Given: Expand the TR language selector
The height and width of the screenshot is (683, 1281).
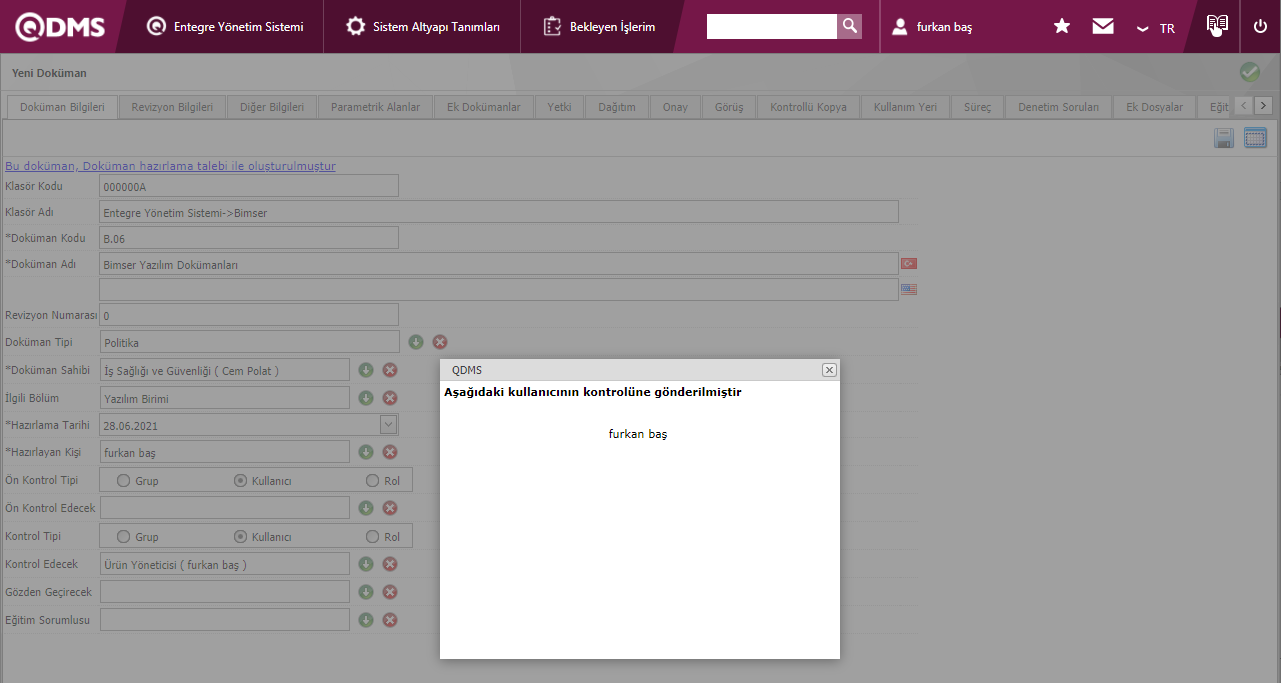Looking at the screenshot, I should (x=1155, y=28).
